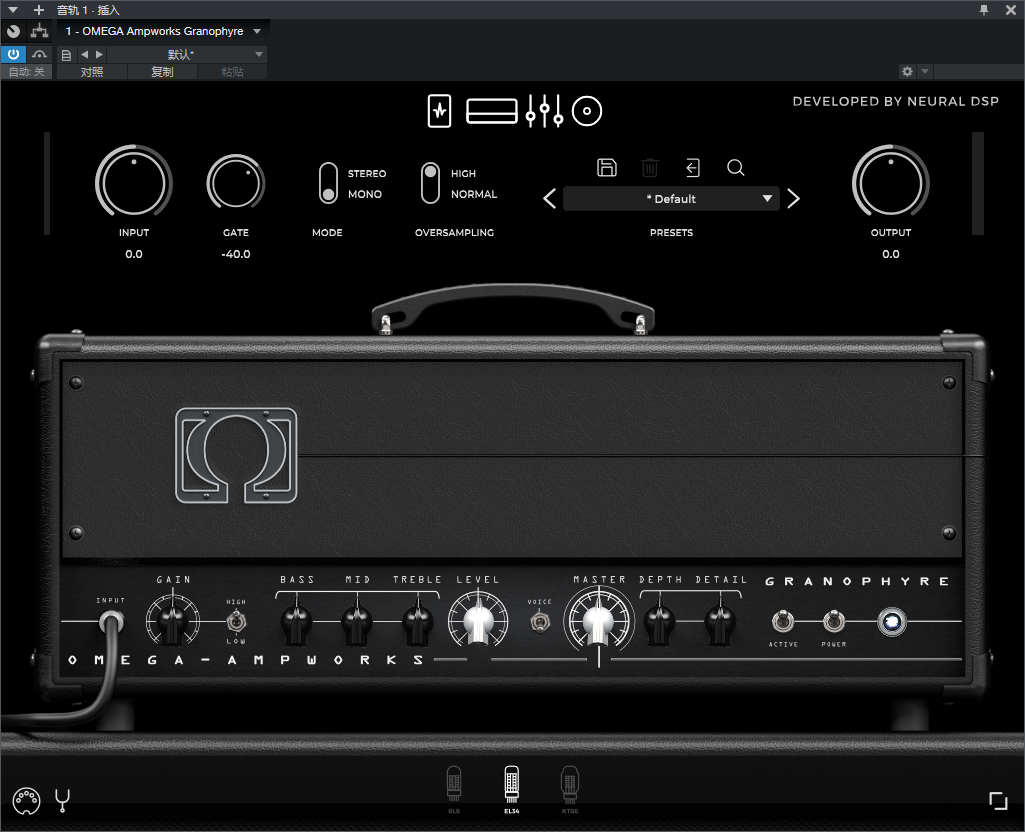1025x832 pixels.
Task: Click the resize window corner icon
Action: click(x=998, y=801)
